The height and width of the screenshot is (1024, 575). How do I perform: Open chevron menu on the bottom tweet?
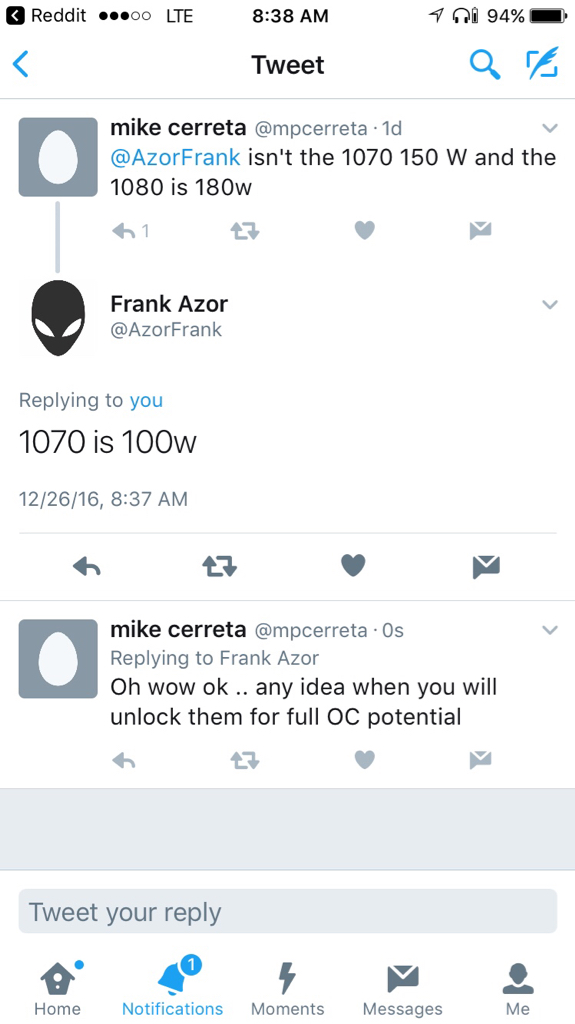(x=550, y=630)
